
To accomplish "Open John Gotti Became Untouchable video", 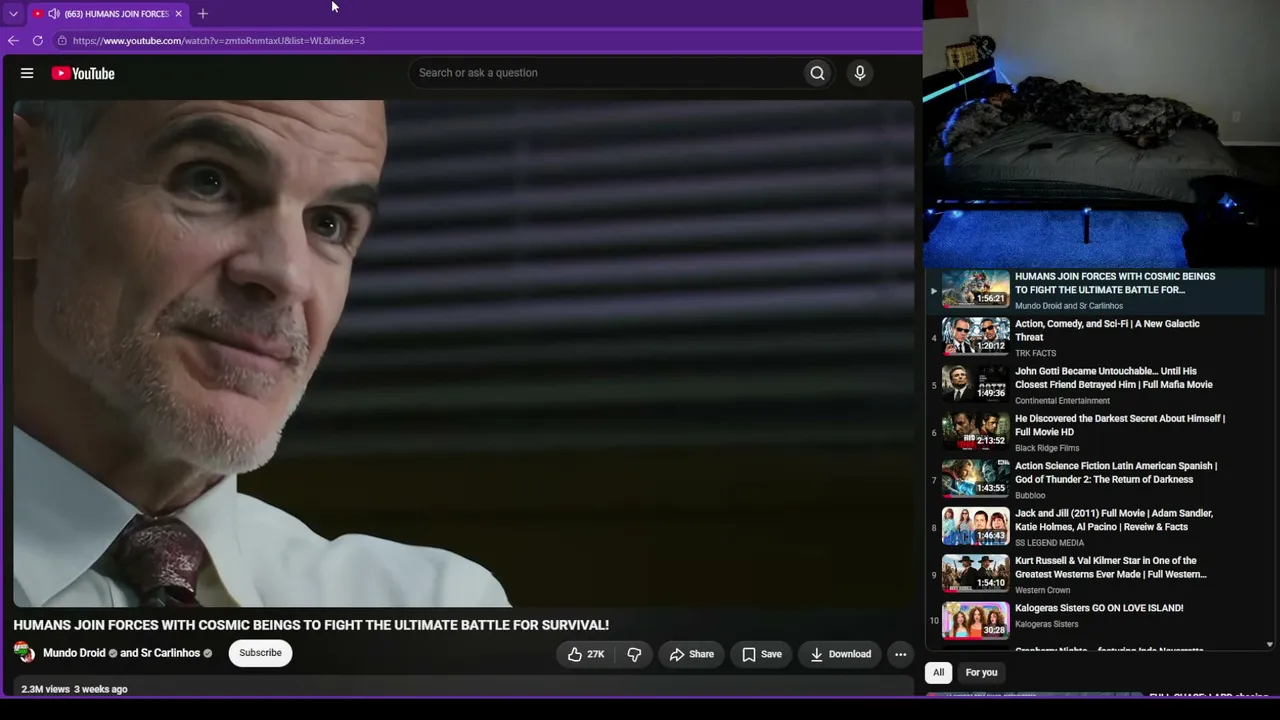I will coord(1114,377).
